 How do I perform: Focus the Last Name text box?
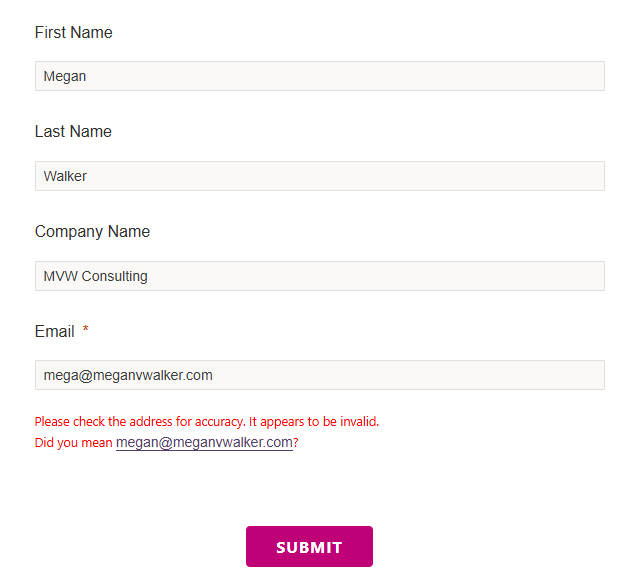(x=320, y=176)
